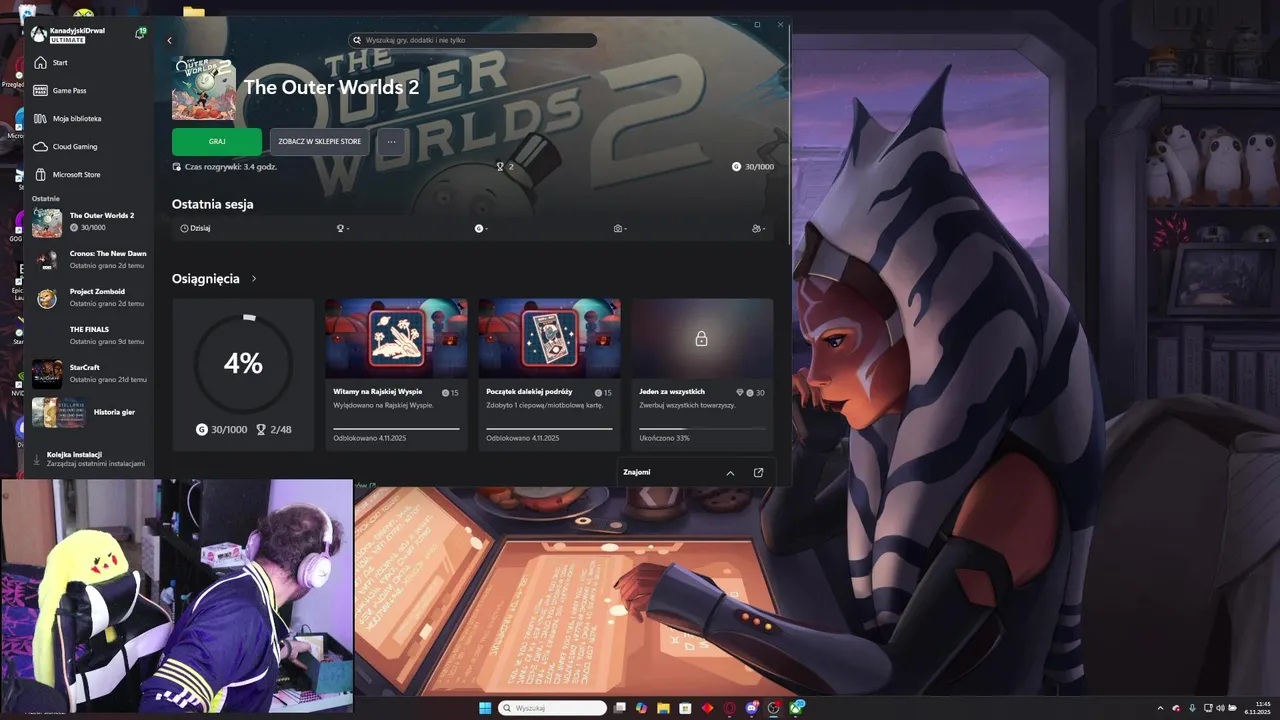Open volume control in system tray
Image resolution: width=1280 pixels, height=720 pixels.
[x=1221, y=708]
